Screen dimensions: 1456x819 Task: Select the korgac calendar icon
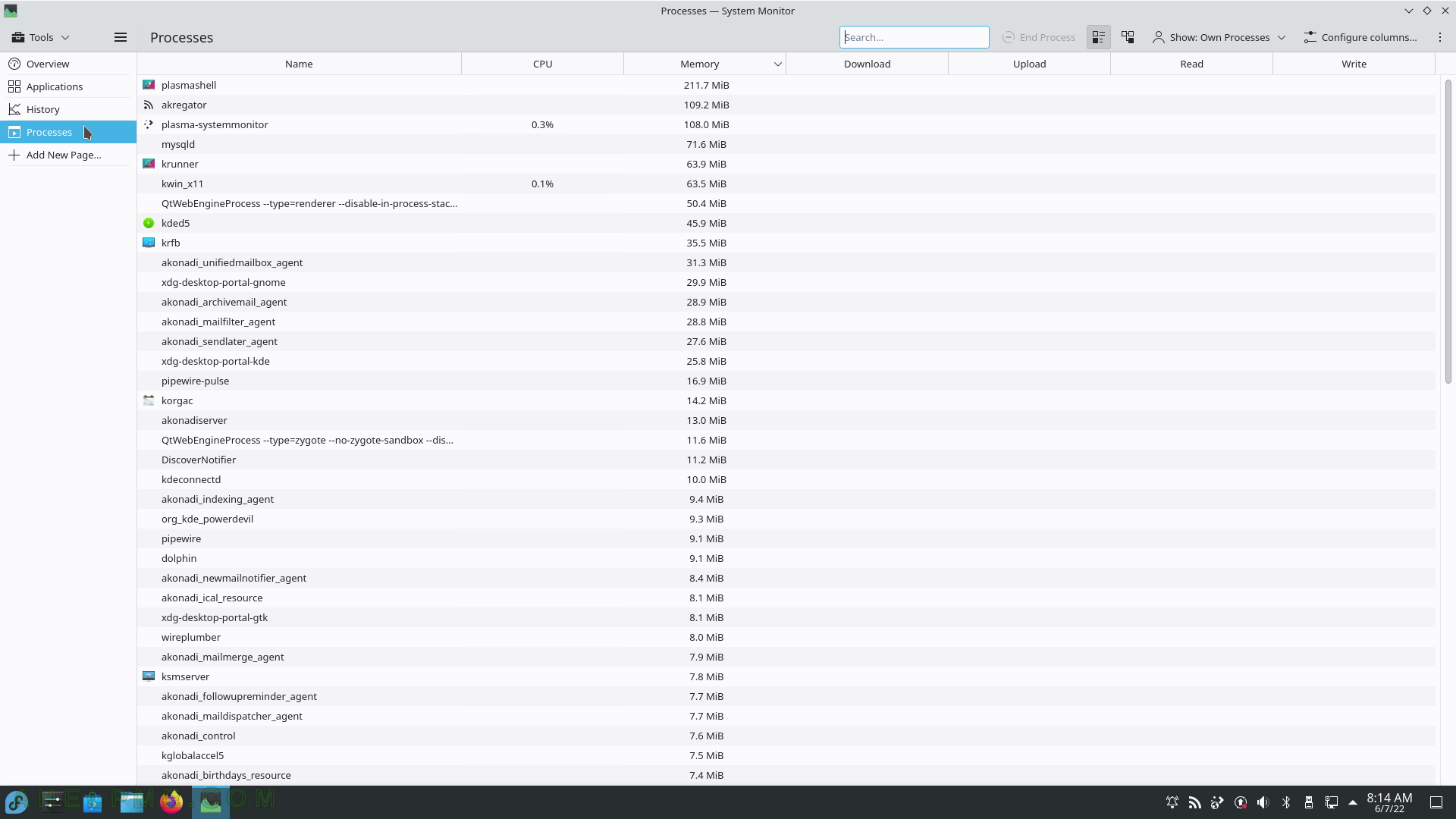149,400
